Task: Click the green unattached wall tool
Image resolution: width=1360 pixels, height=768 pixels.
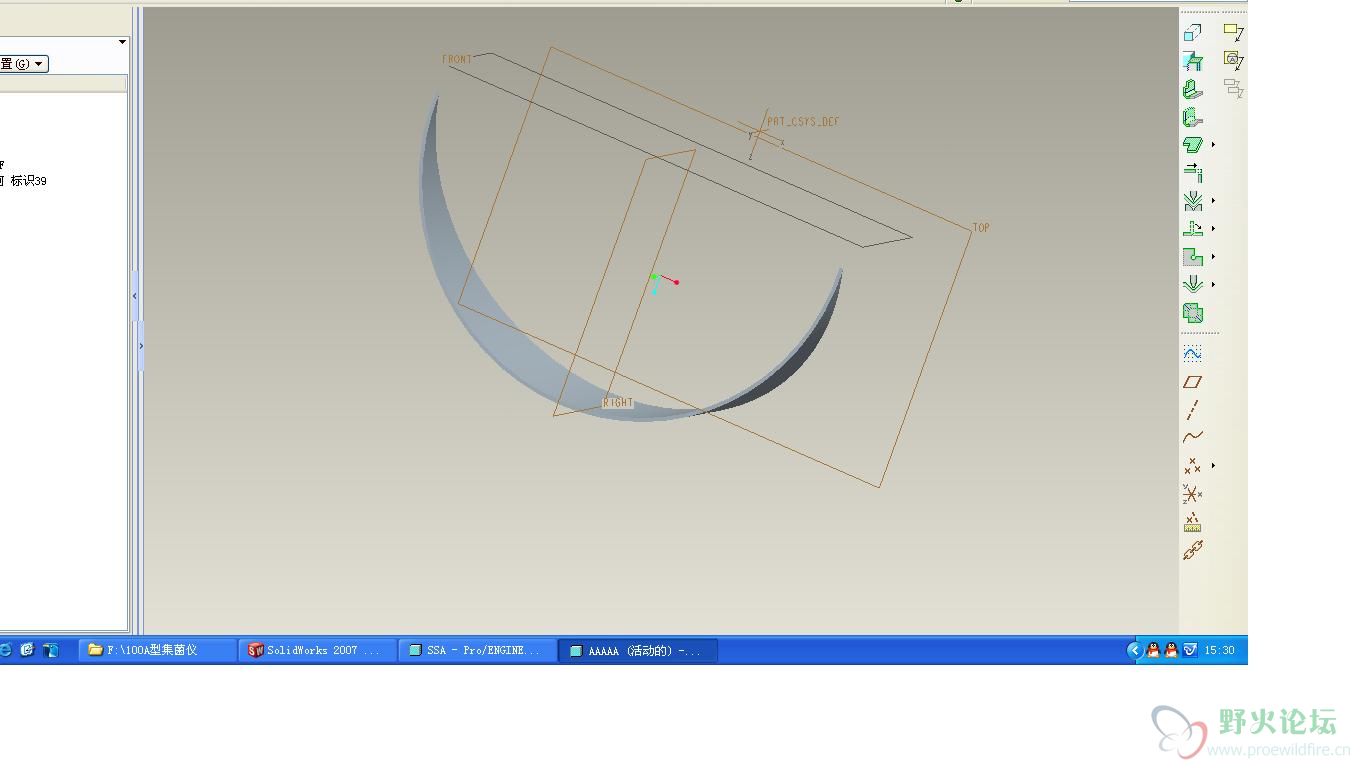Action: point(1192,145)
